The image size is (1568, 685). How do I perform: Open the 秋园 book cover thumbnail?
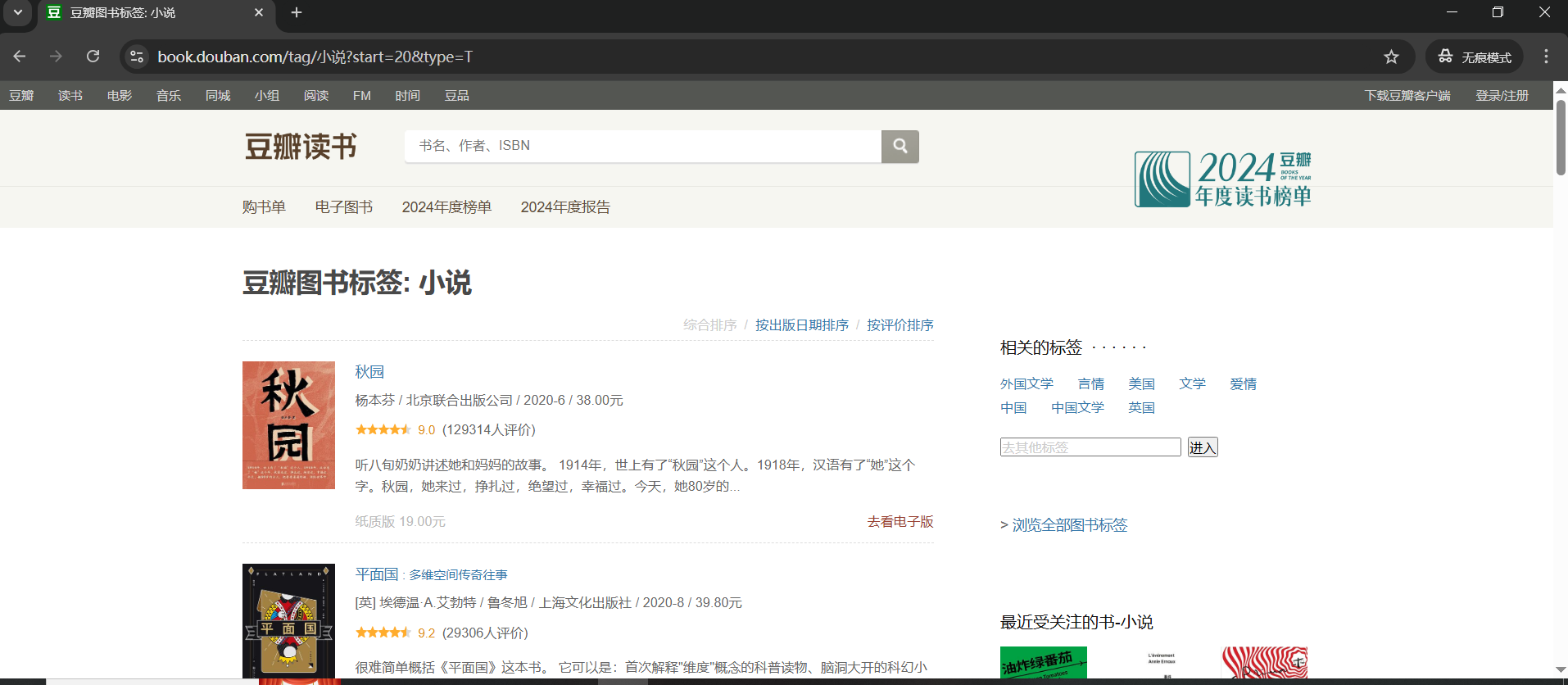(x=288, y=425)
